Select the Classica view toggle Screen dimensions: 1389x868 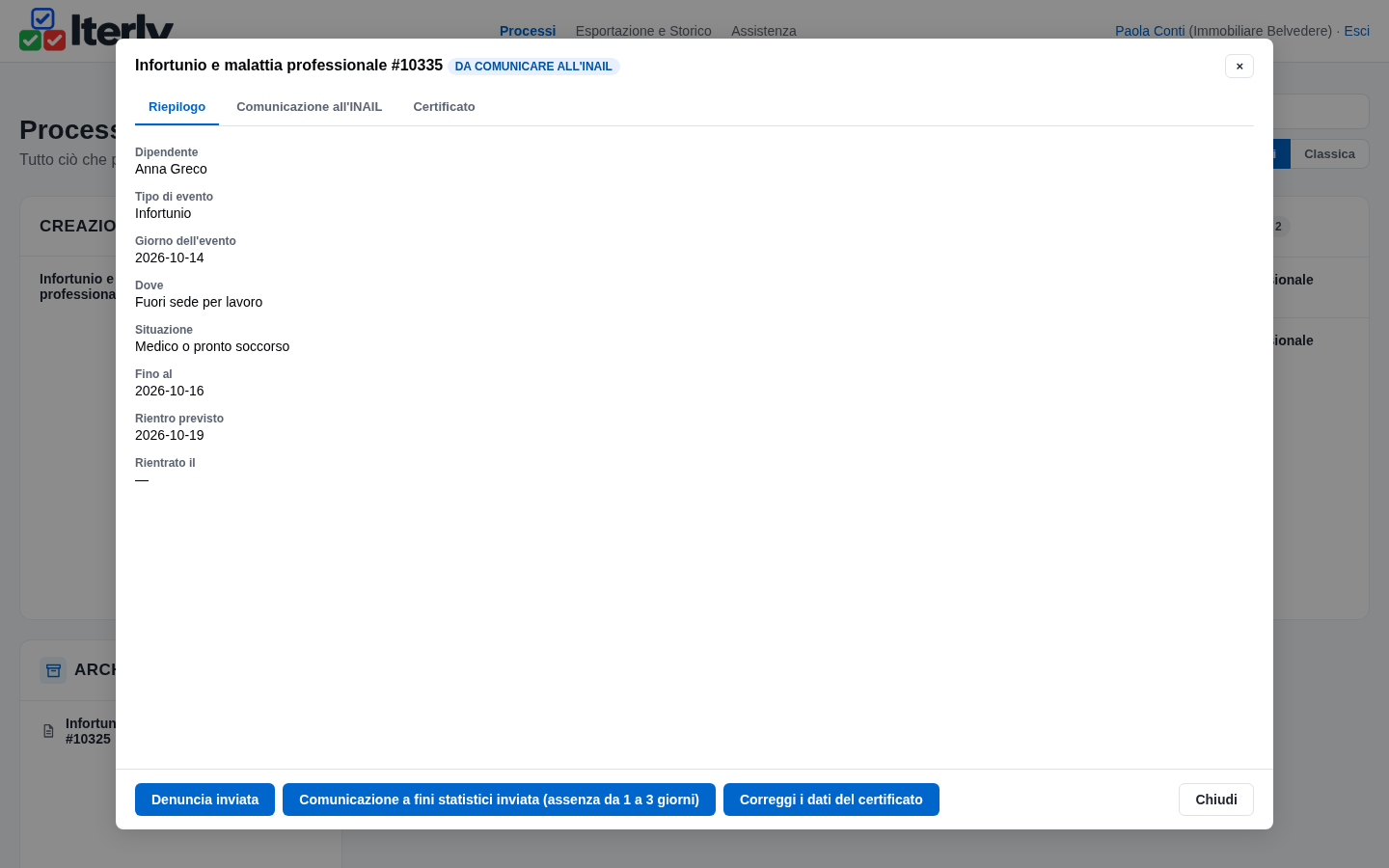tap(1329, 154)
